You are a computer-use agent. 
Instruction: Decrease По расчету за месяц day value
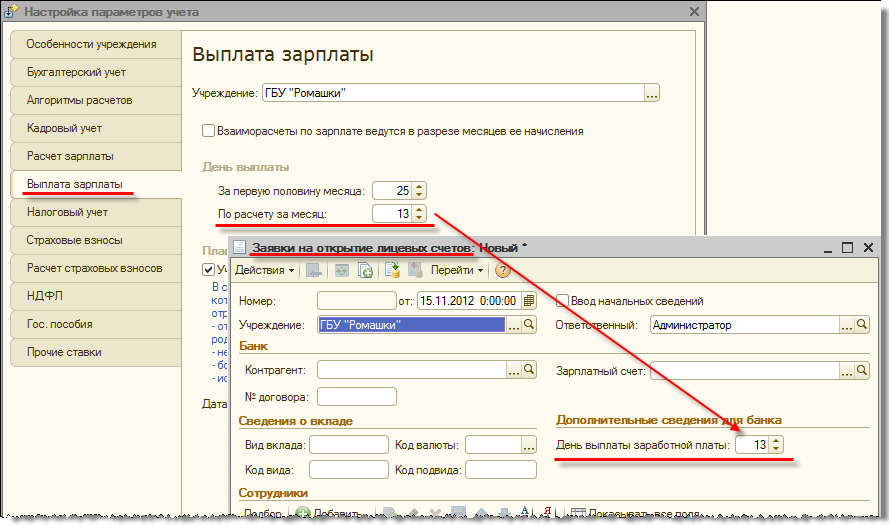419,218
